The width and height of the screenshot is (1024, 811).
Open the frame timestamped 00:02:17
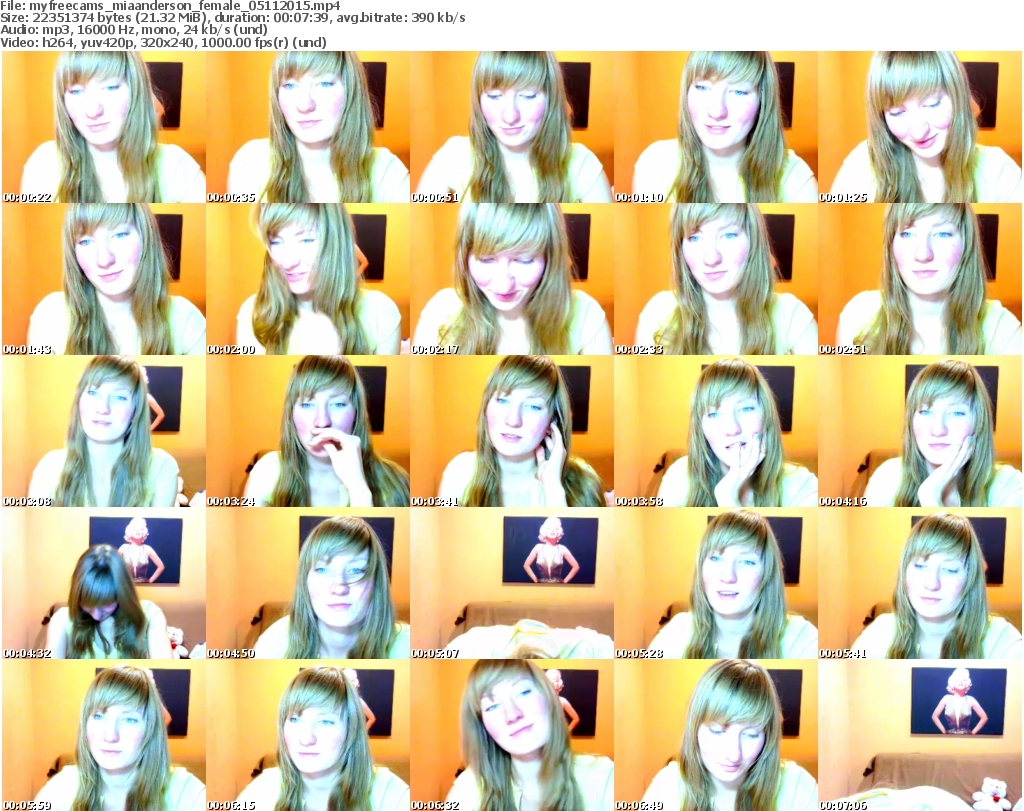(x=511, y=279)
